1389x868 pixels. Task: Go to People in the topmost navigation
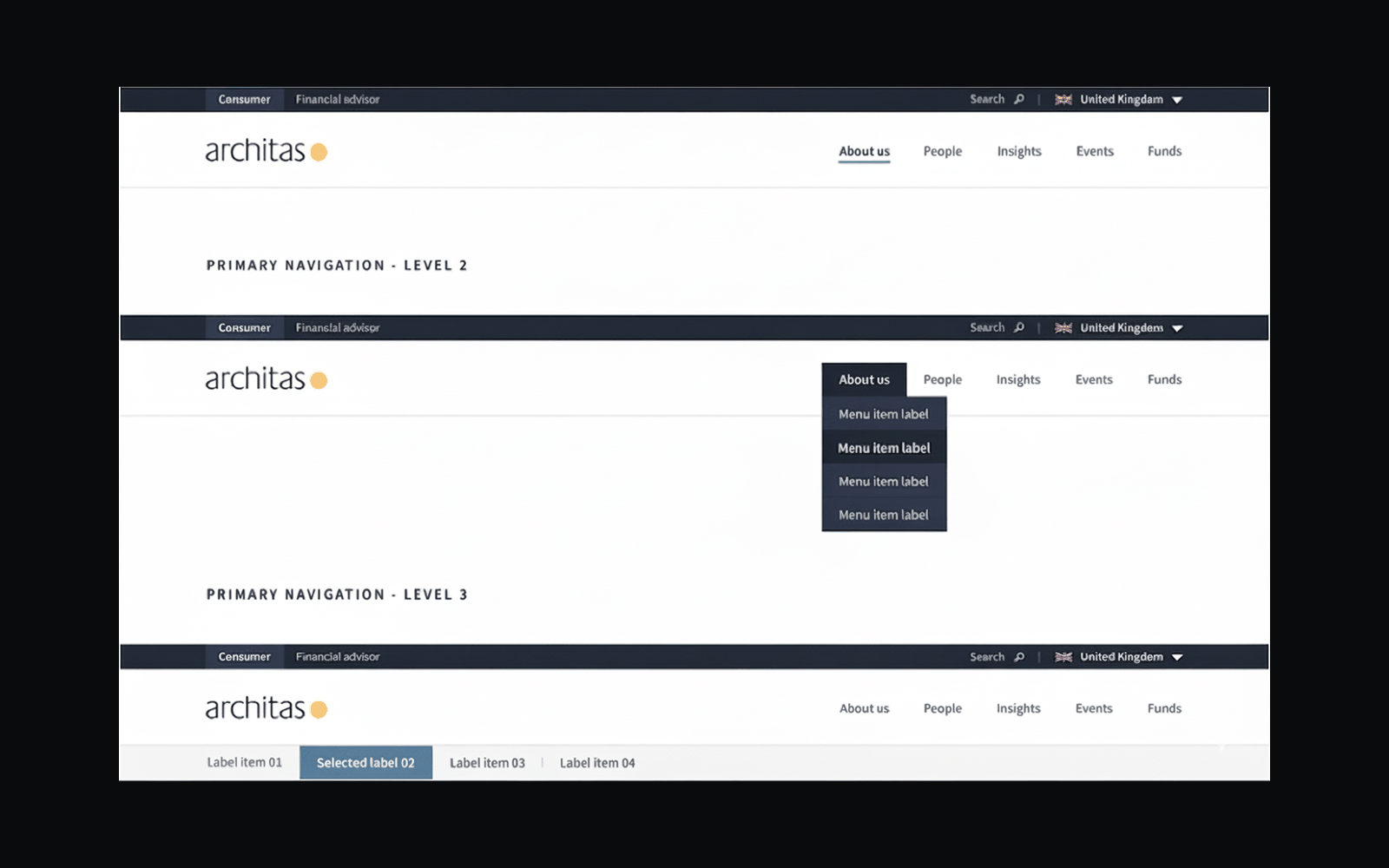[943, 151]
